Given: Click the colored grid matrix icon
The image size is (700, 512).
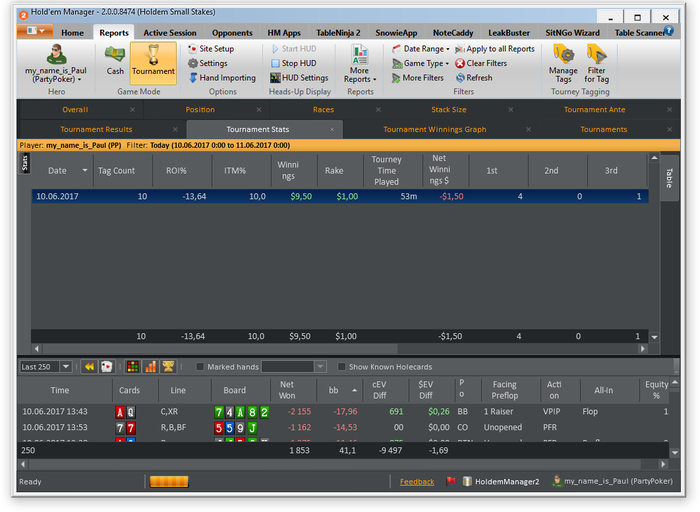Looking at the screenshot, I should click(x=133, y=366).
